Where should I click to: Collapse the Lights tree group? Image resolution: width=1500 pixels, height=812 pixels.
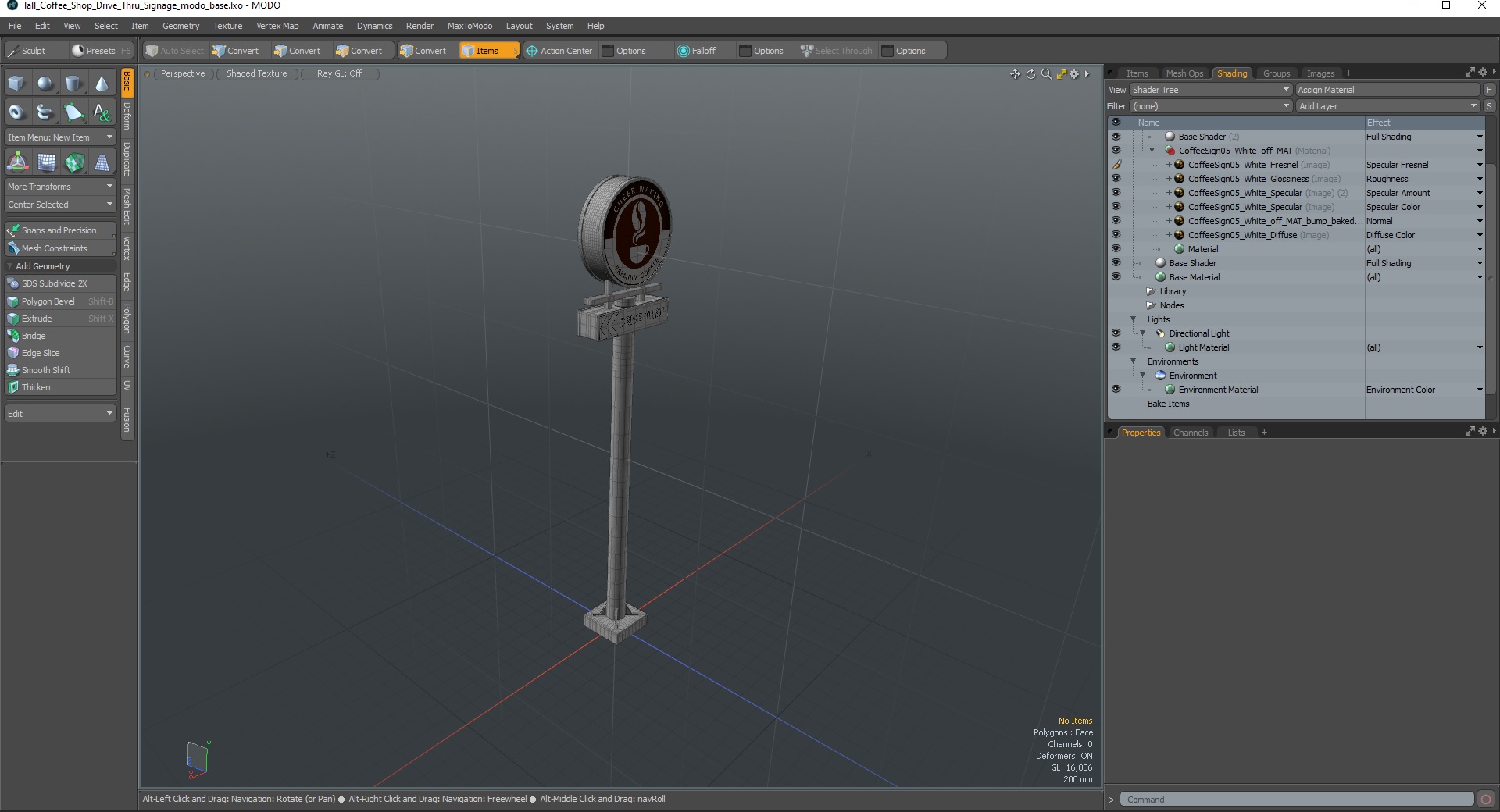pos(1134,319)
